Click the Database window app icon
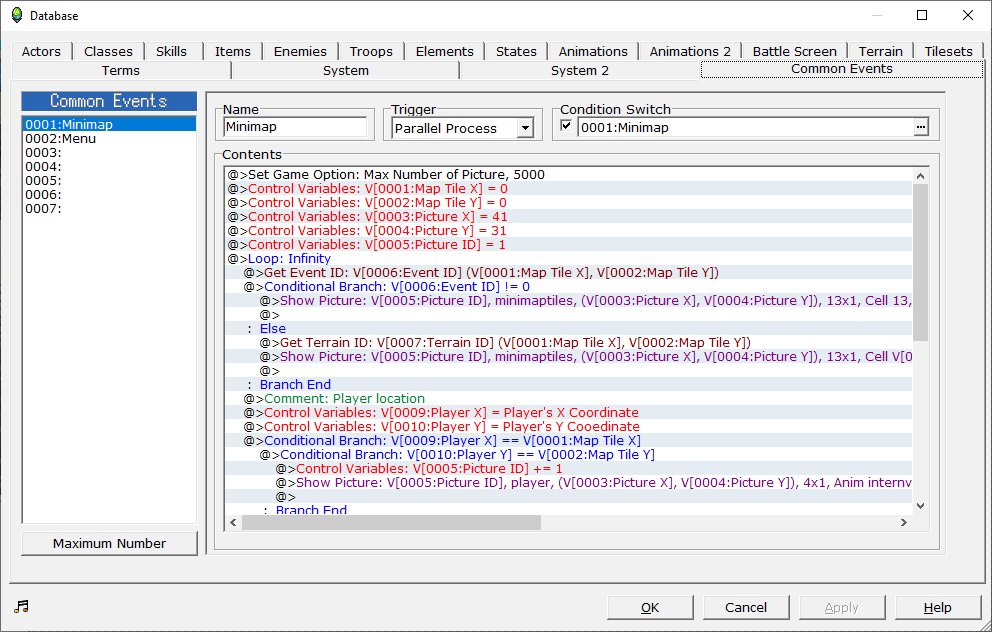992x632 pixels. (x=17, y=15)
